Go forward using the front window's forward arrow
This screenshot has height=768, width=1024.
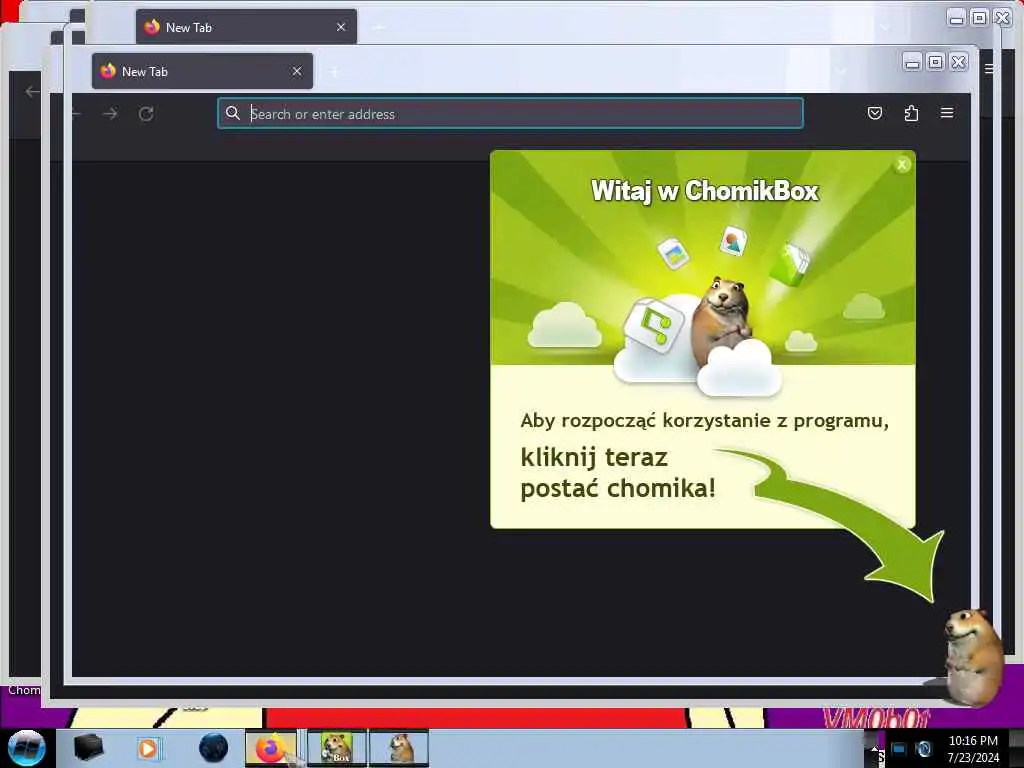[x=110, y=114]
